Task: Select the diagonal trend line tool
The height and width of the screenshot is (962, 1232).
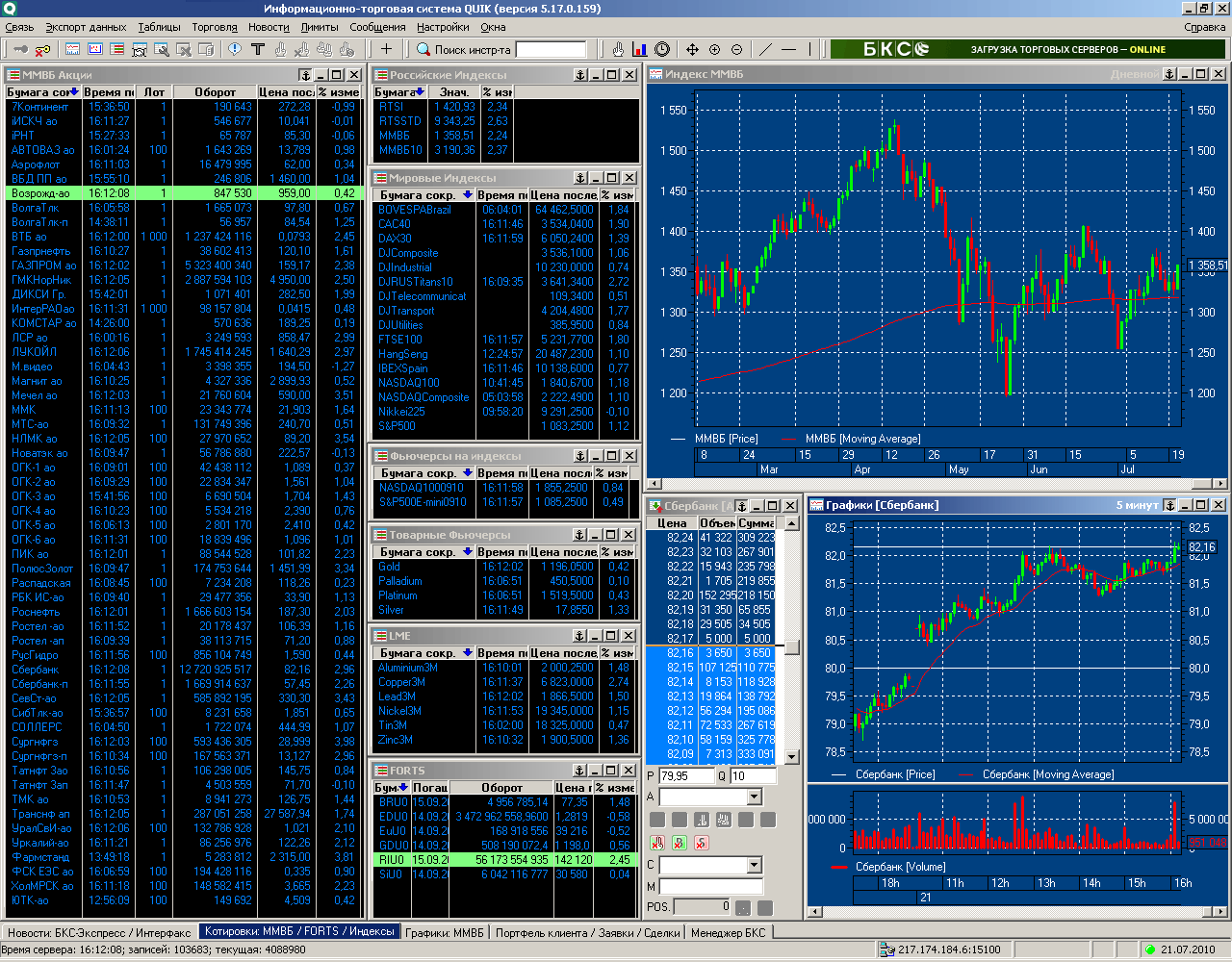Action: 766,49
